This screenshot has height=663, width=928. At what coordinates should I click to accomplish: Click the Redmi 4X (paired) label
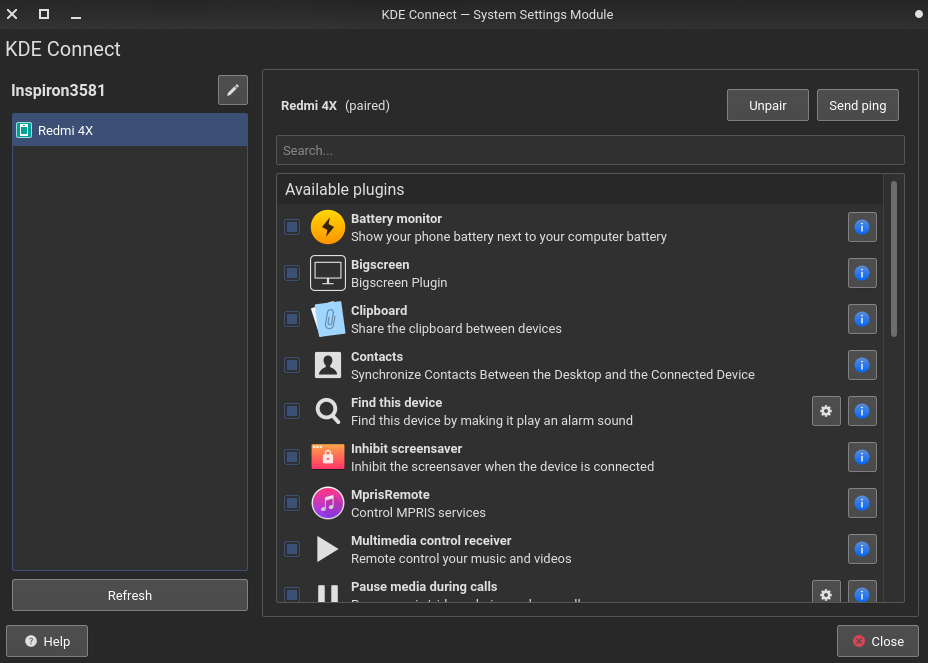[x=335, y=105]
